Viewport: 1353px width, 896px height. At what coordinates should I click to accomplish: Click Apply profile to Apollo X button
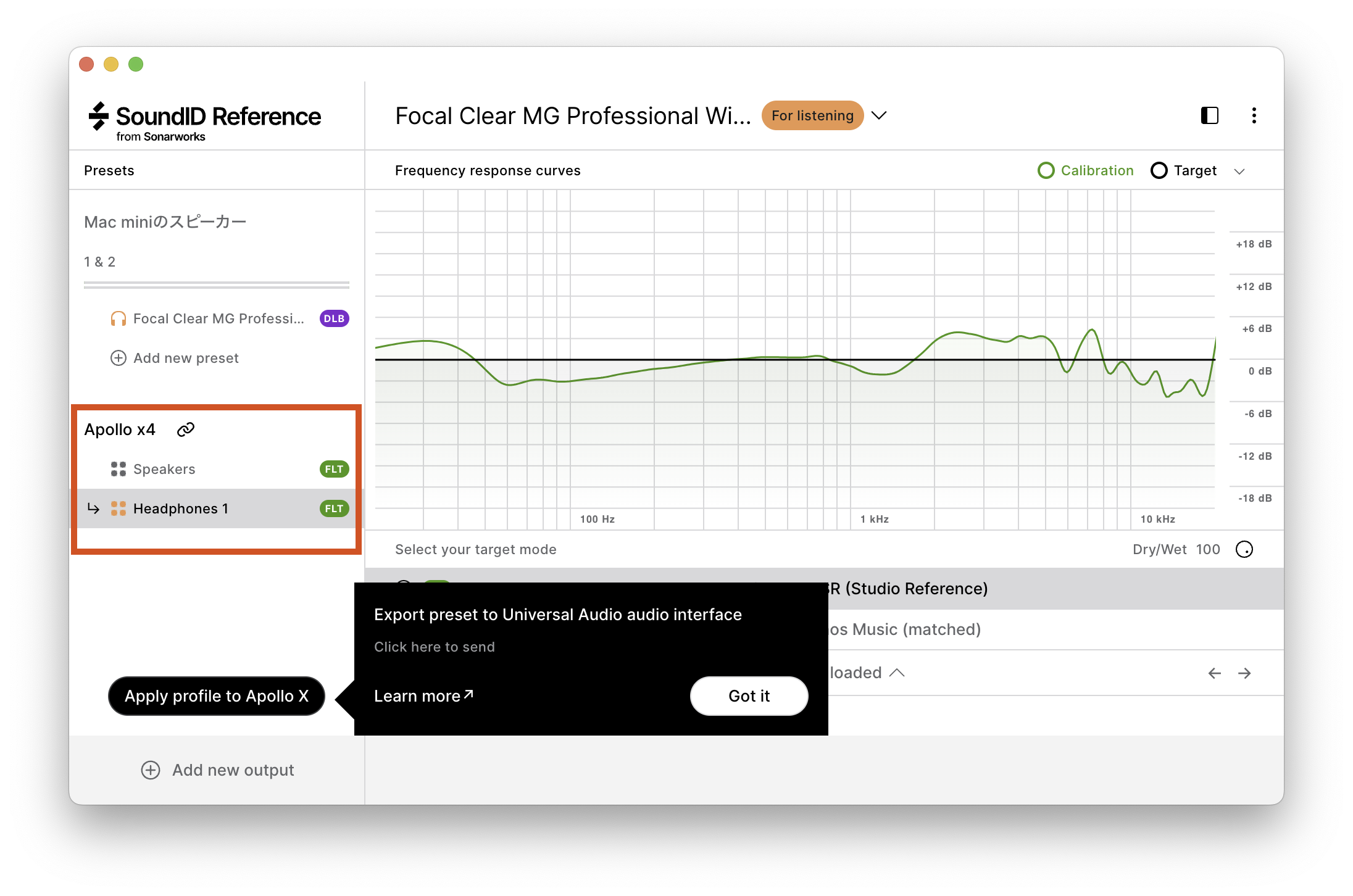[217, 696]
